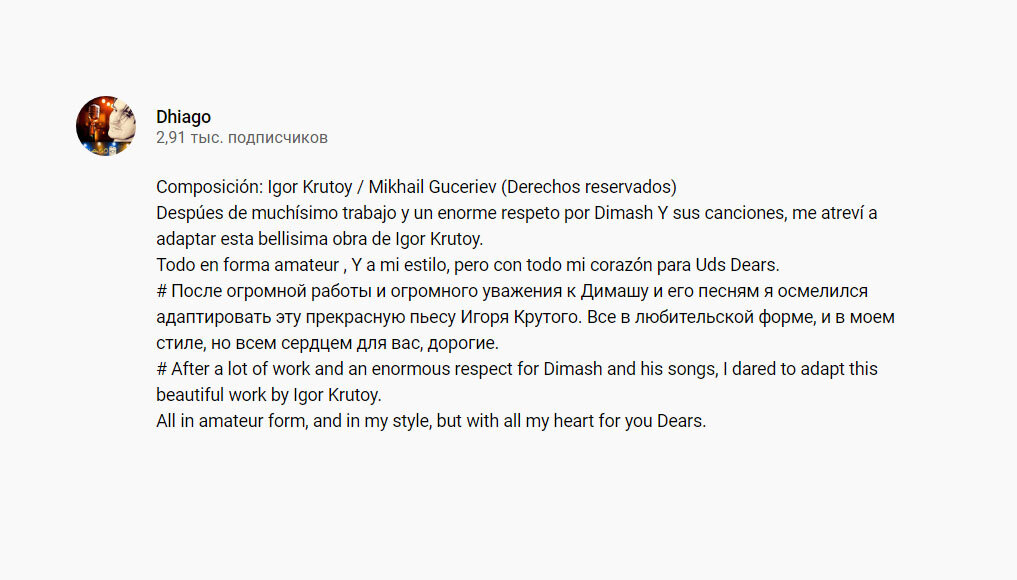Click the line Todo en forma amateur
Screen dimensions: 1017x580
coord(468,265)
